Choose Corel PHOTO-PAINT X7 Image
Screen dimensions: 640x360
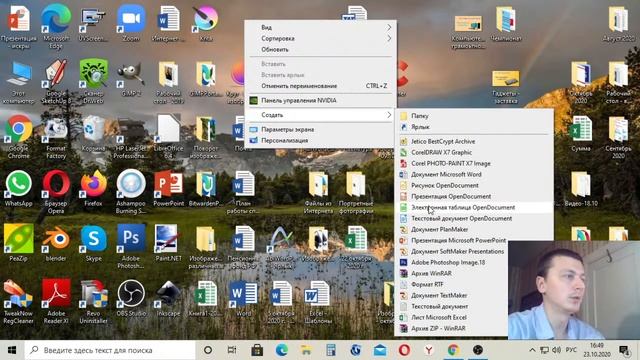click(474, 164)
